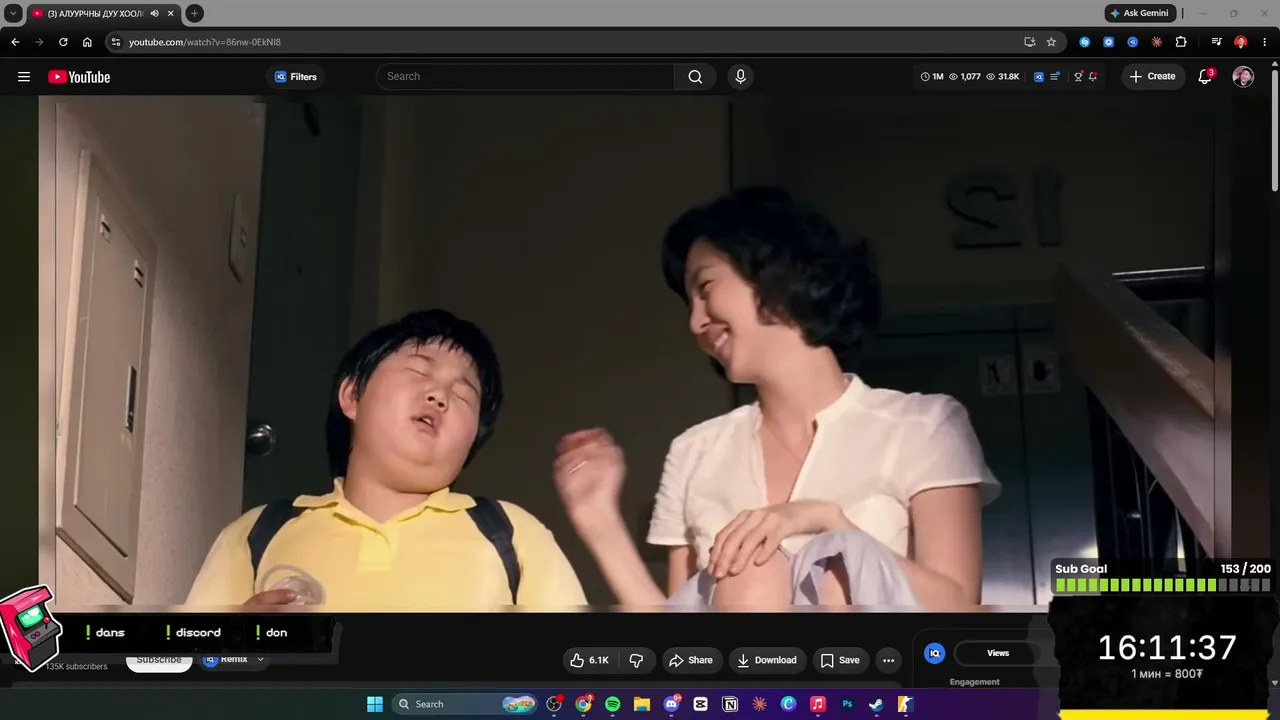Screen dimensions: 1280x720
Task: Open Notion from the taskbar
Action: coord(730,704)
